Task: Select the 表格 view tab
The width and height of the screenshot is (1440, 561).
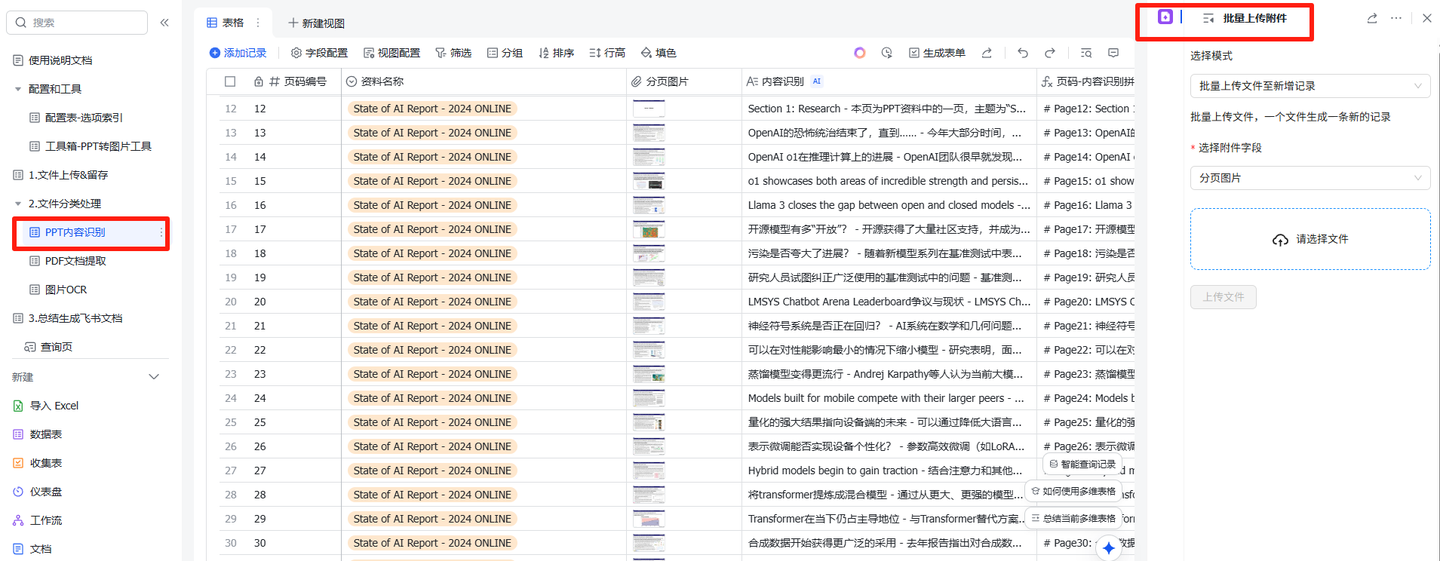Action: point(224,22)
